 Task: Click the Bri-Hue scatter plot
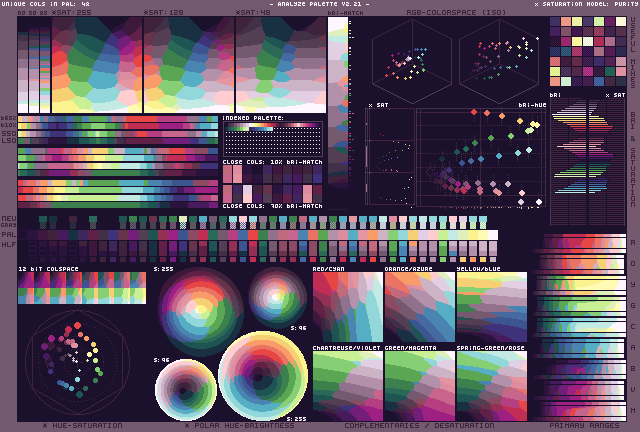coord(480,165)
